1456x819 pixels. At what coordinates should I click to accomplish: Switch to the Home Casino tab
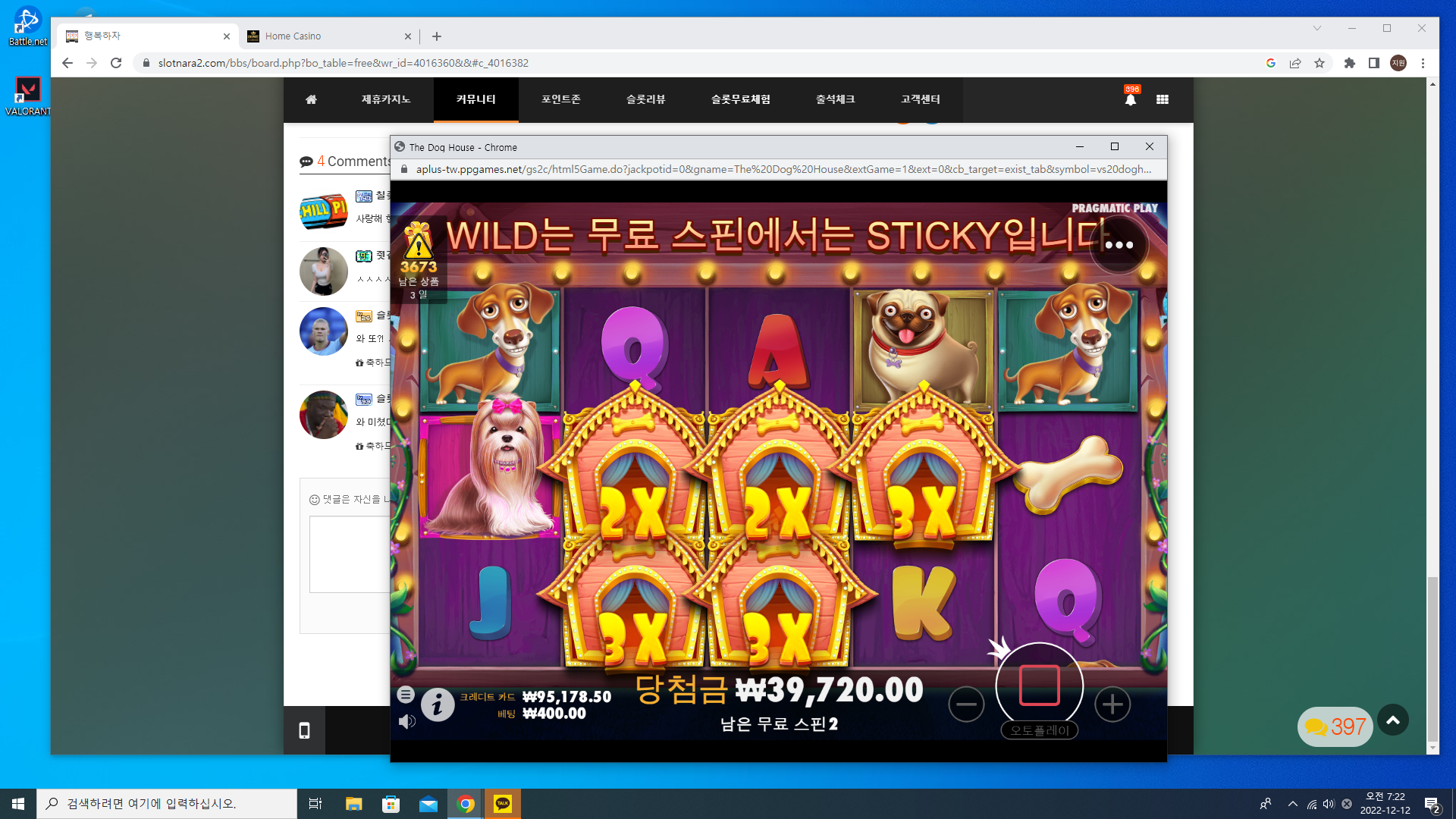[328, 36]
